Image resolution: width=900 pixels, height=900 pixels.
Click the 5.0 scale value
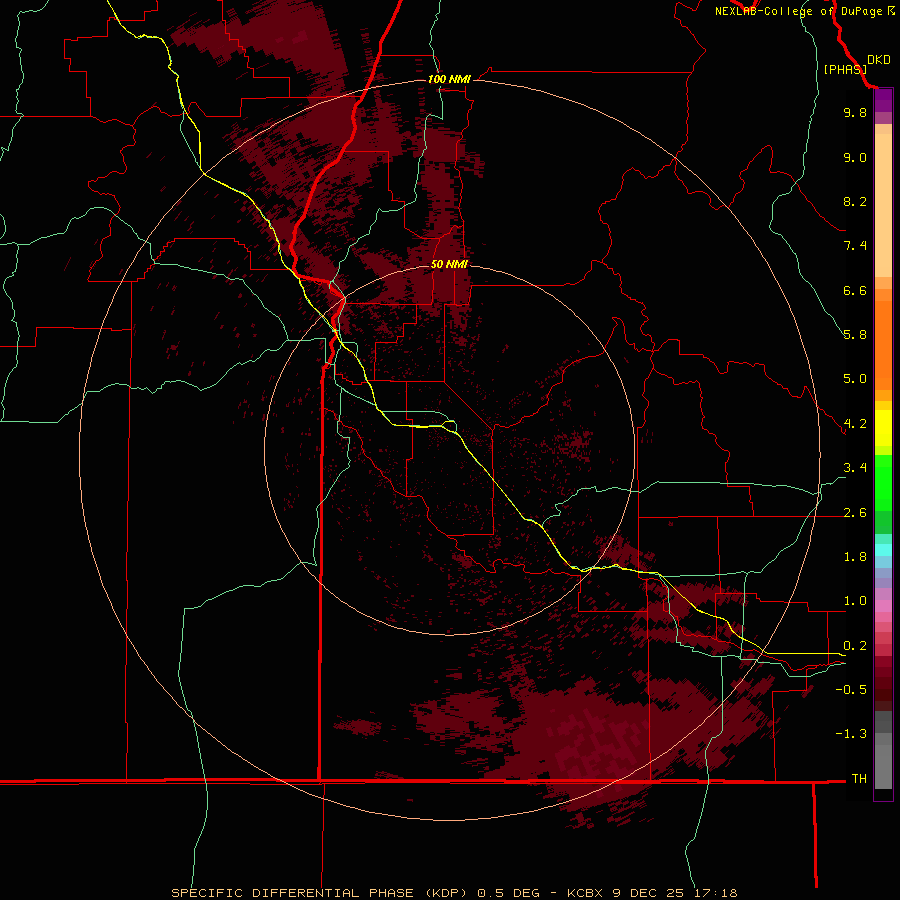click(855, 379)
